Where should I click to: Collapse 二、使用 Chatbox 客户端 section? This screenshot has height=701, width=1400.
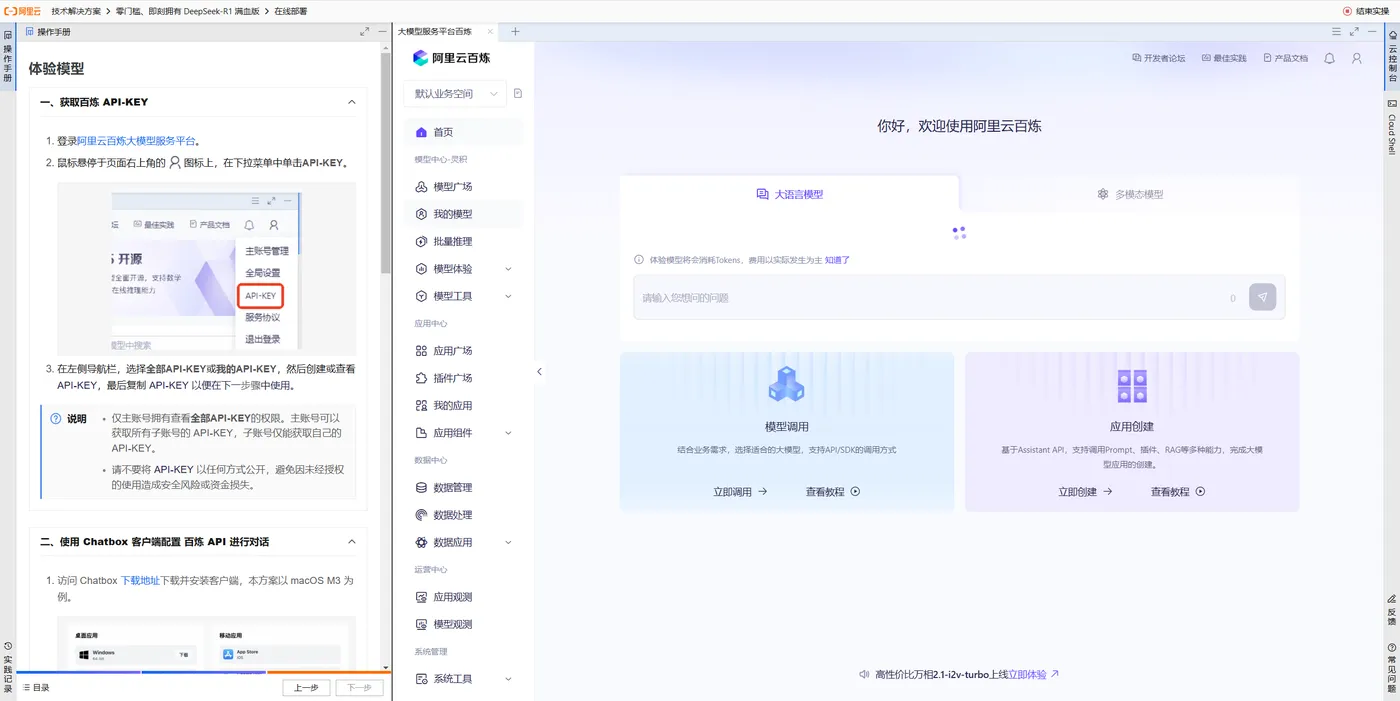click(351, 542)
